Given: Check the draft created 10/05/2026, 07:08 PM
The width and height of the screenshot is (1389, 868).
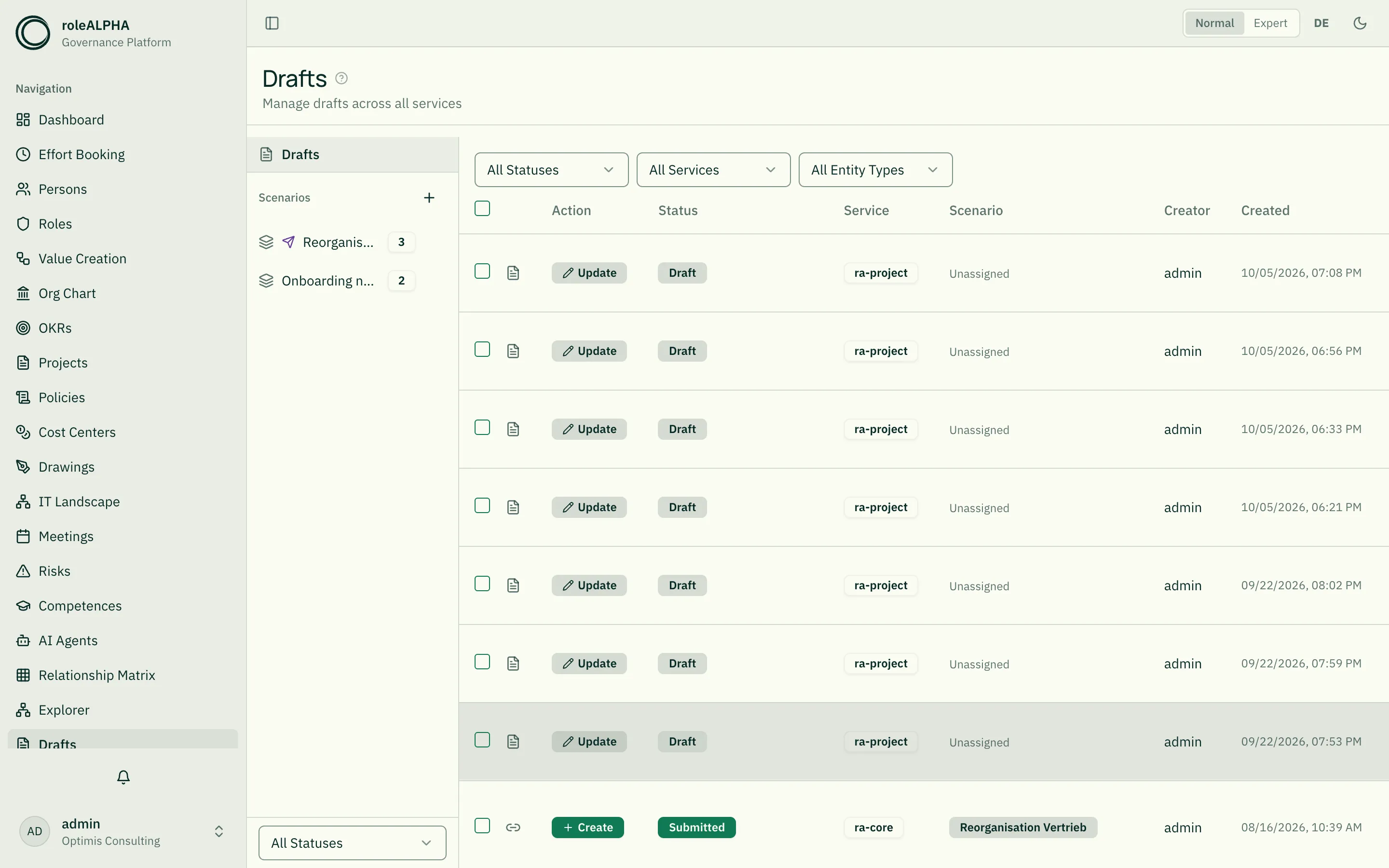Looking at the screenshot, I should click(482, 271).
